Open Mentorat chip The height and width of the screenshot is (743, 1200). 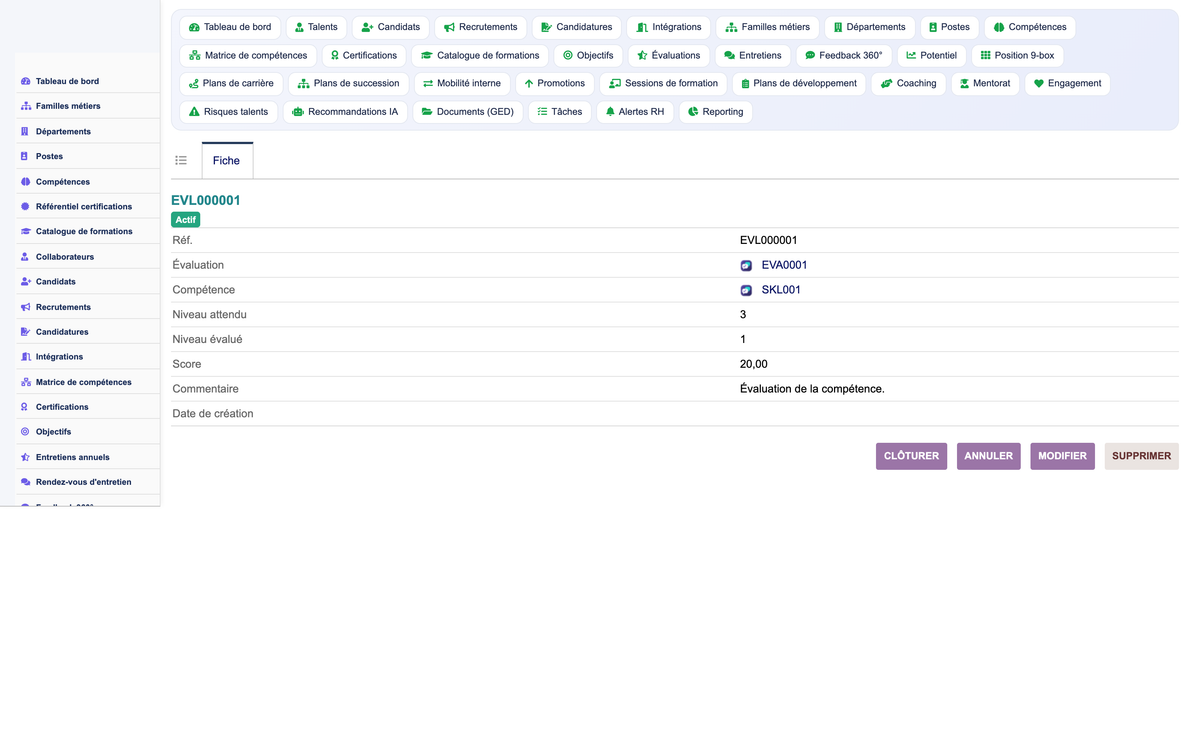point(985,83)
